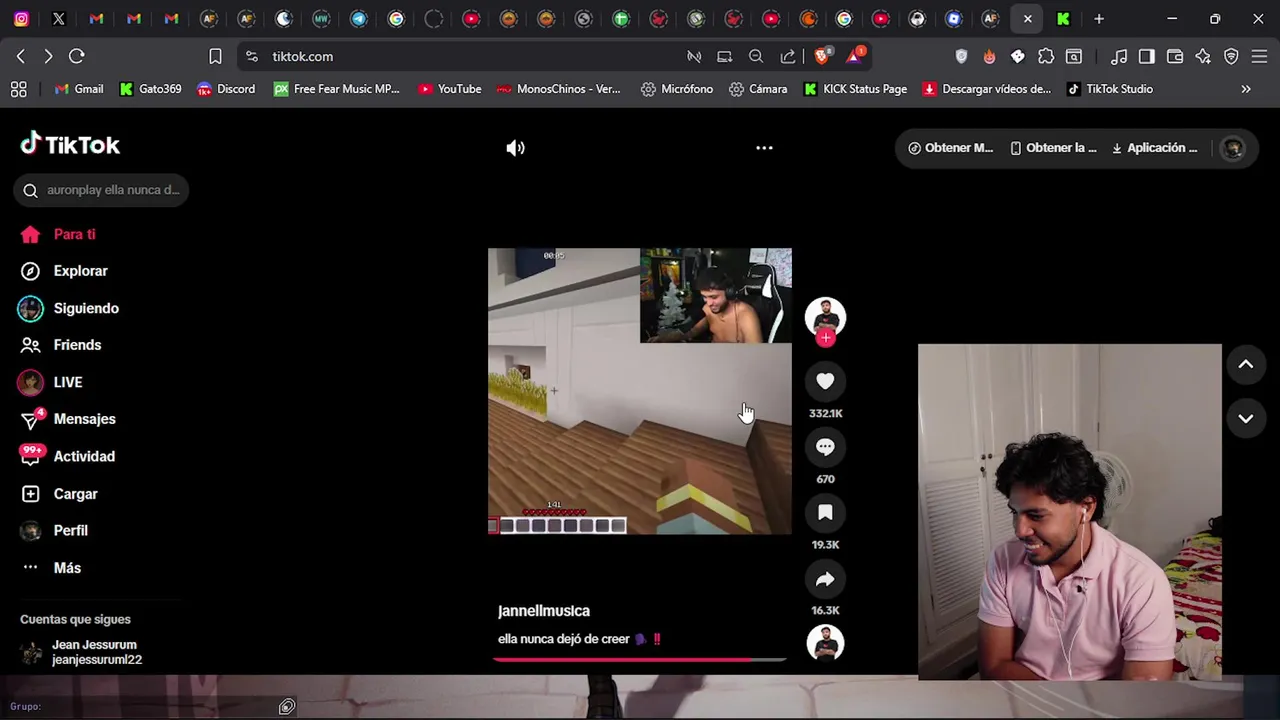Image resolution: width=1280 pixels, height=720 pixels.
Task: Follow creator with red plus badge
Action: pyautogui.click(x=825, y=339)
